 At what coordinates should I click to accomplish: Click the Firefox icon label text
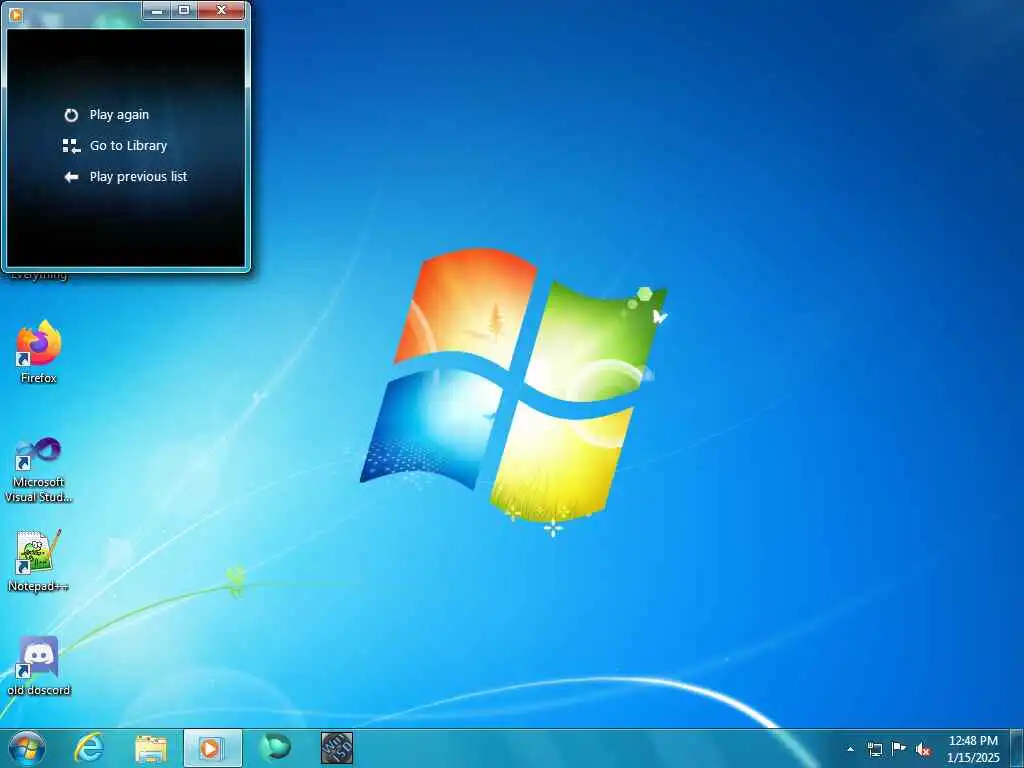click(x=39, y=378)
